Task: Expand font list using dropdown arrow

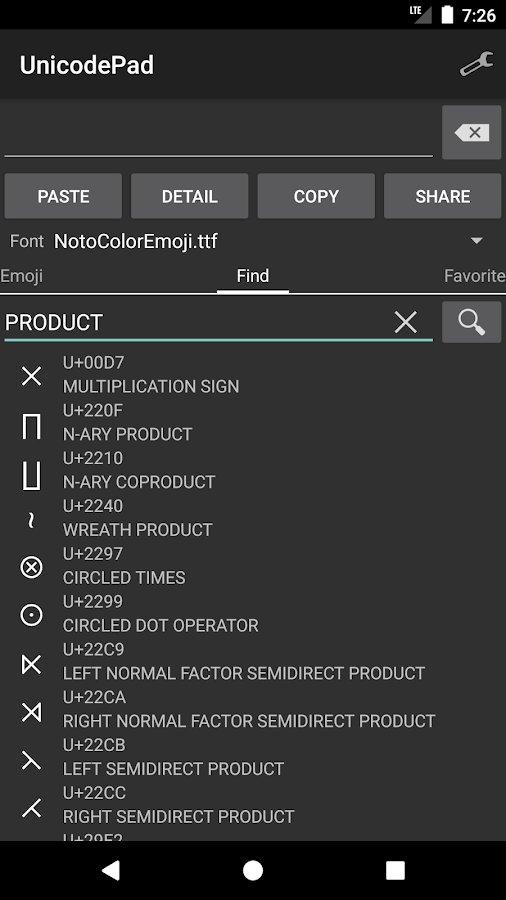Action: tap(476, 241)
